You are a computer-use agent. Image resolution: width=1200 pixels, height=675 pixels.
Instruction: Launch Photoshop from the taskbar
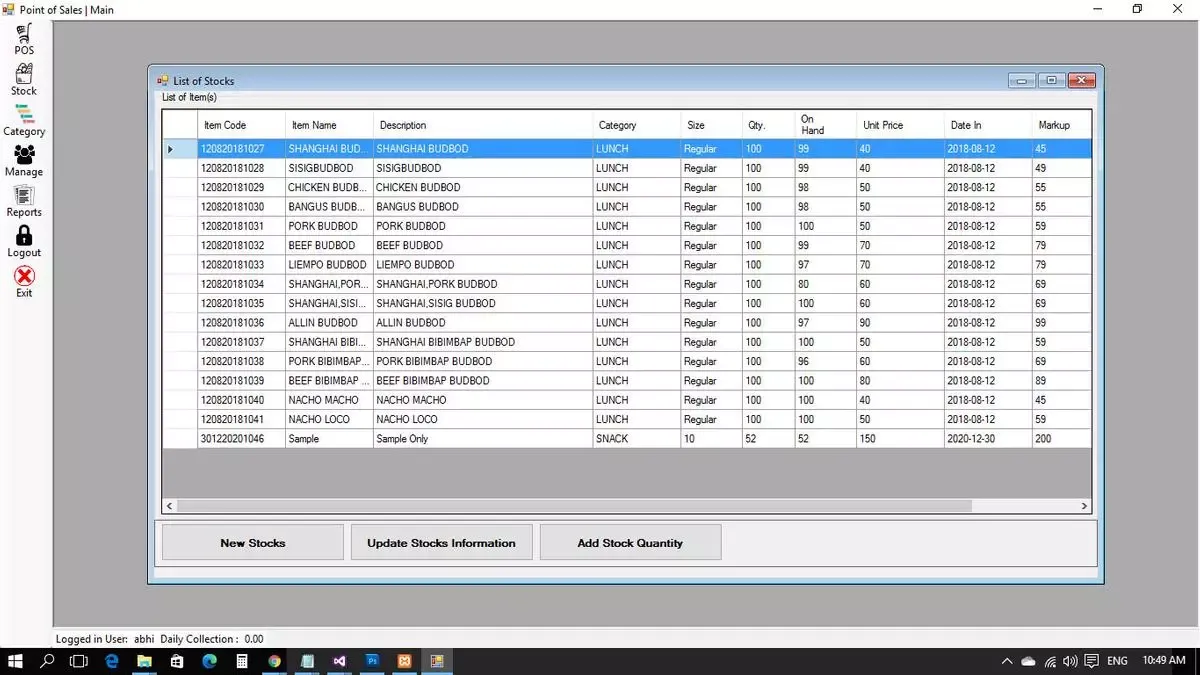point(372,661)
